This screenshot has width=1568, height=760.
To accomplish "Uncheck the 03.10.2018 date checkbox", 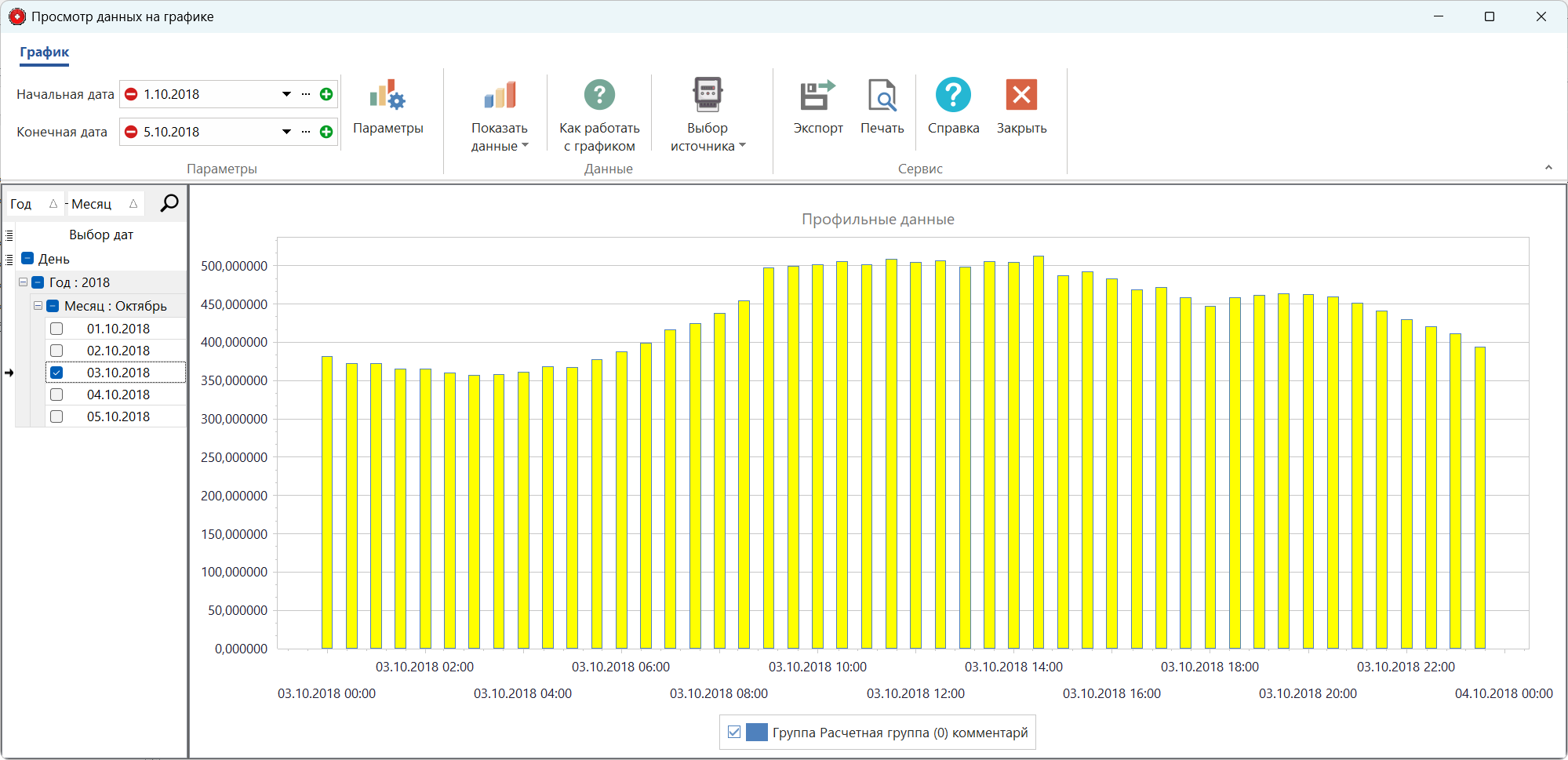I will coord(56,373).
